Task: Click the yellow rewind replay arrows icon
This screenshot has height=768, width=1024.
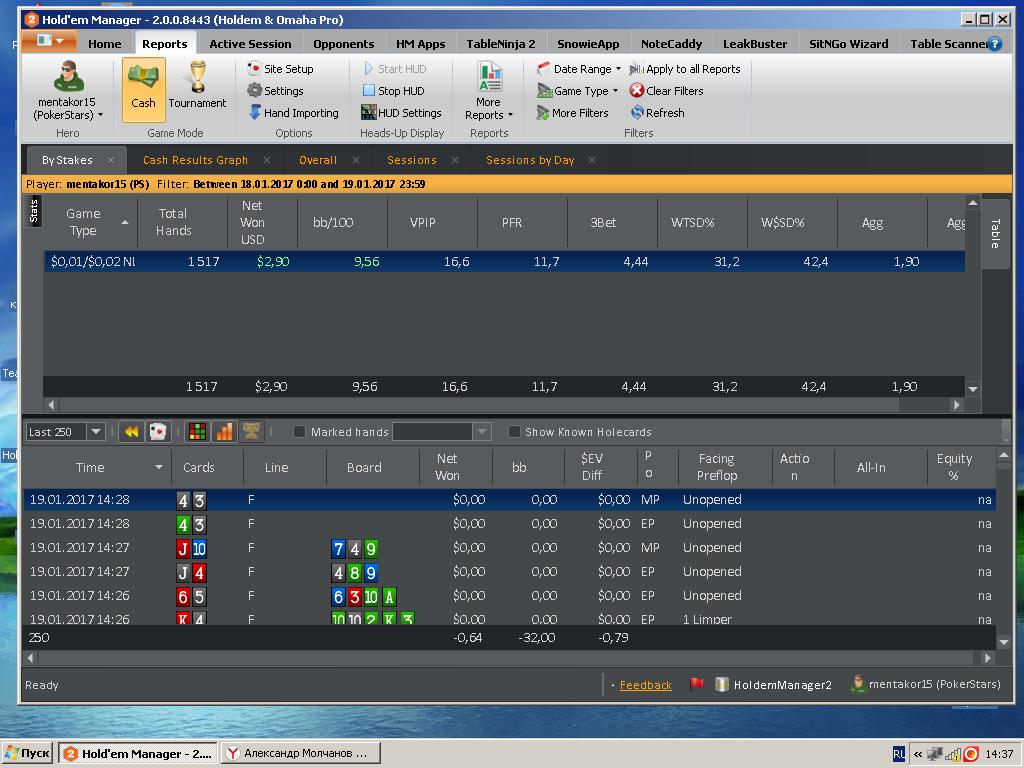Action: tap(131, 432)
